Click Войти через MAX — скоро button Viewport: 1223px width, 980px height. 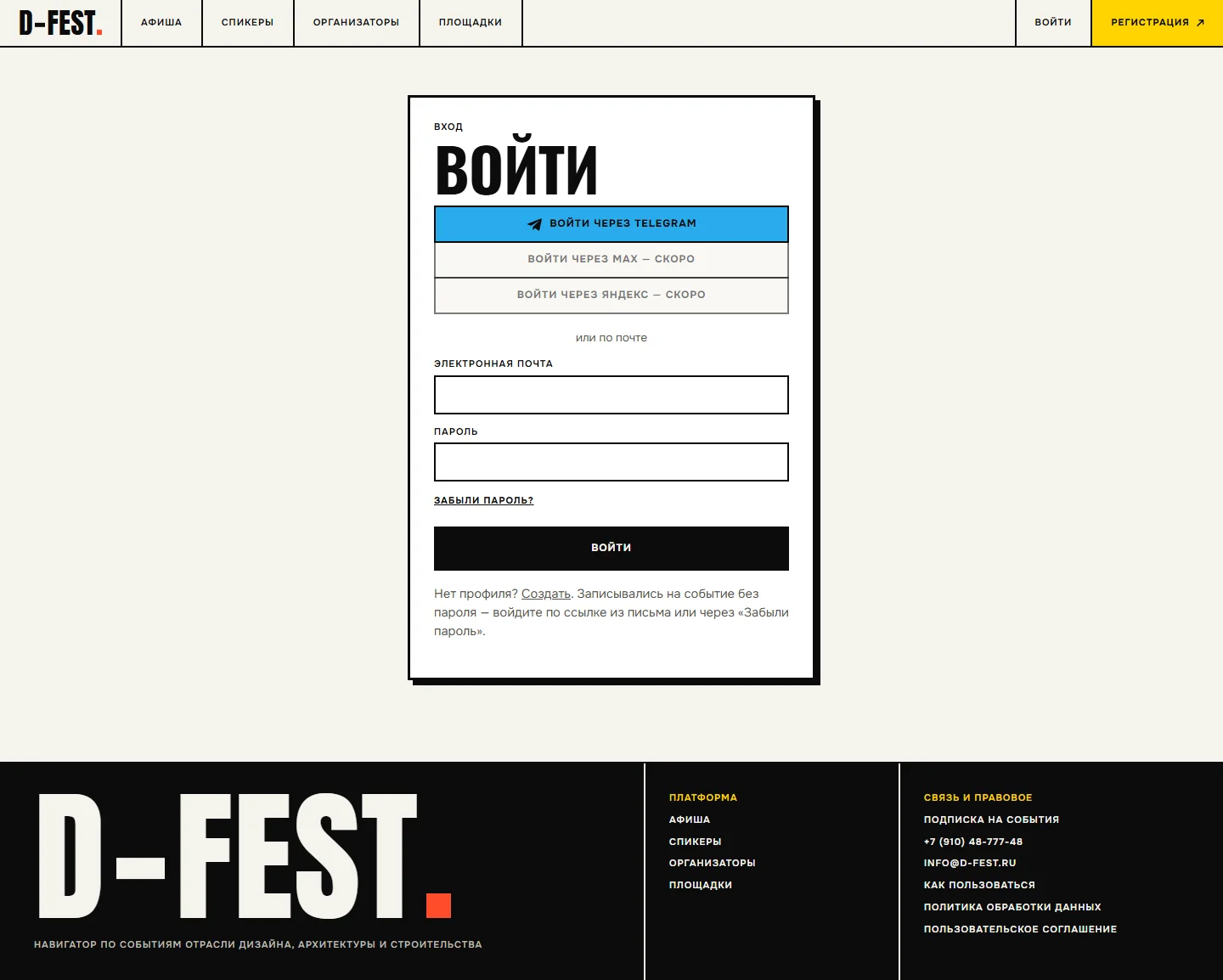click(x=611, y=260)
